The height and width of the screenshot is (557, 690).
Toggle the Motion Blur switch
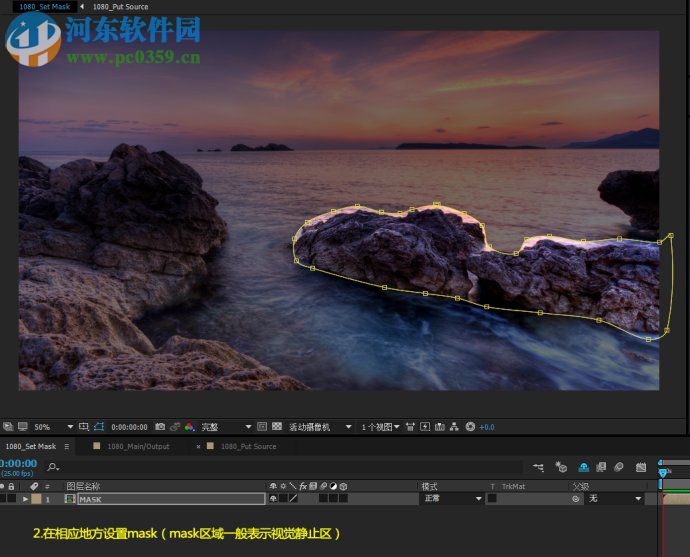pos(619,467)
